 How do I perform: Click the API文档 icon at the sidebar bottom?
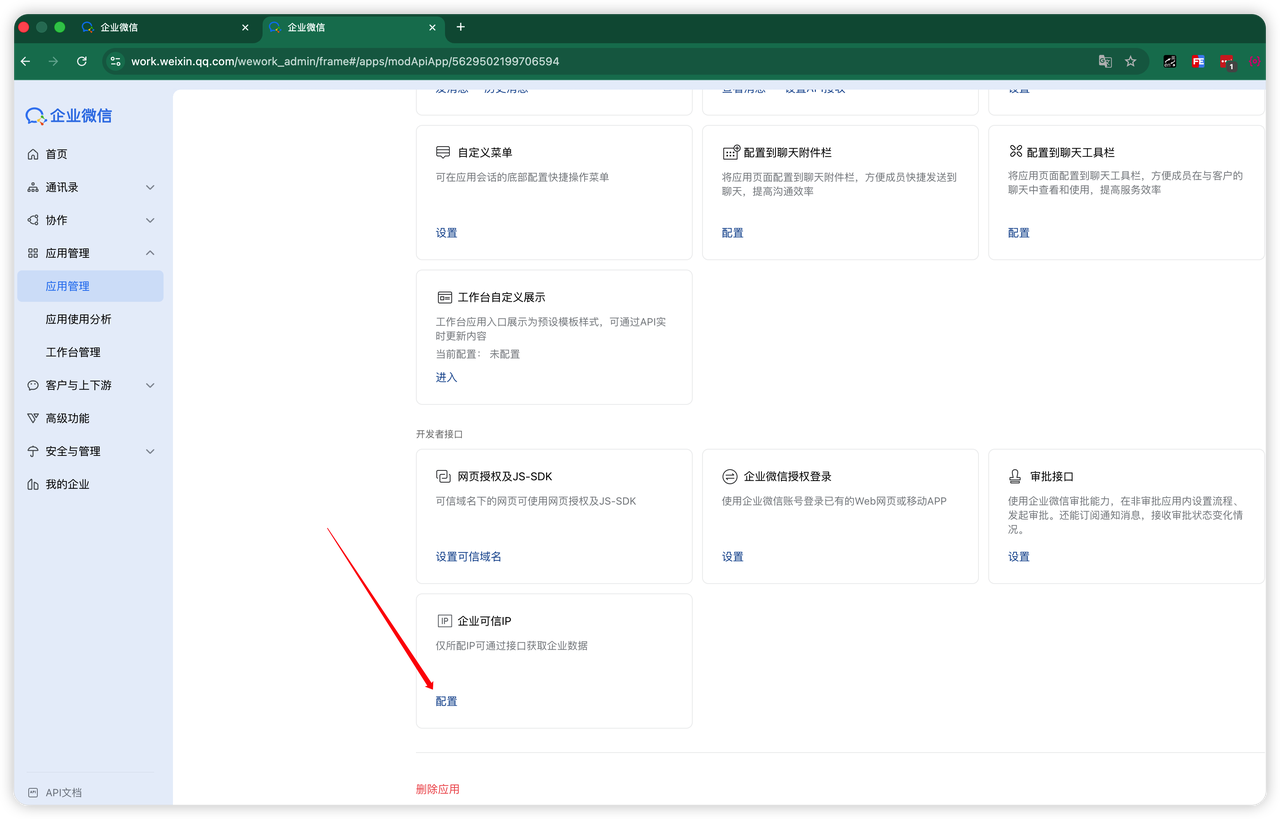(x=33, y=792)
